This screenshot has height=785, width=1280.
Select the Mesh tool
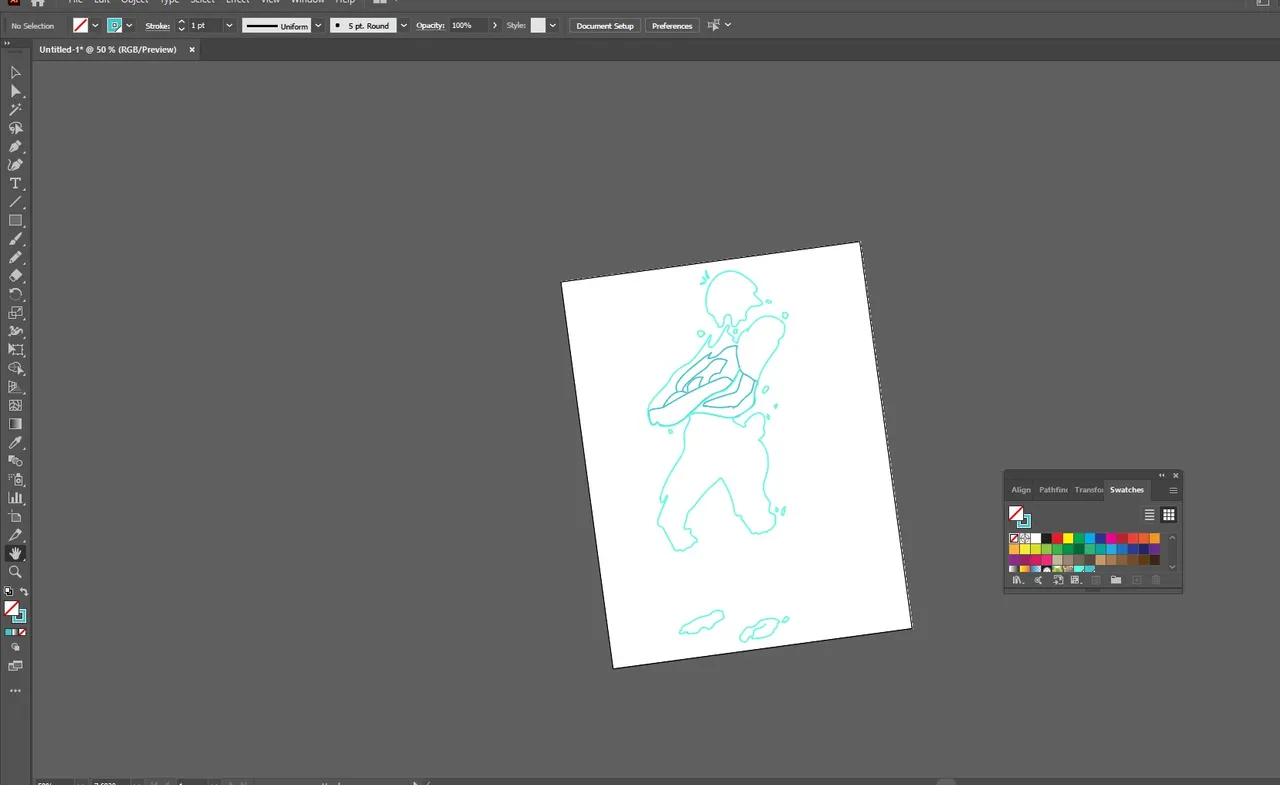[15, 405]
